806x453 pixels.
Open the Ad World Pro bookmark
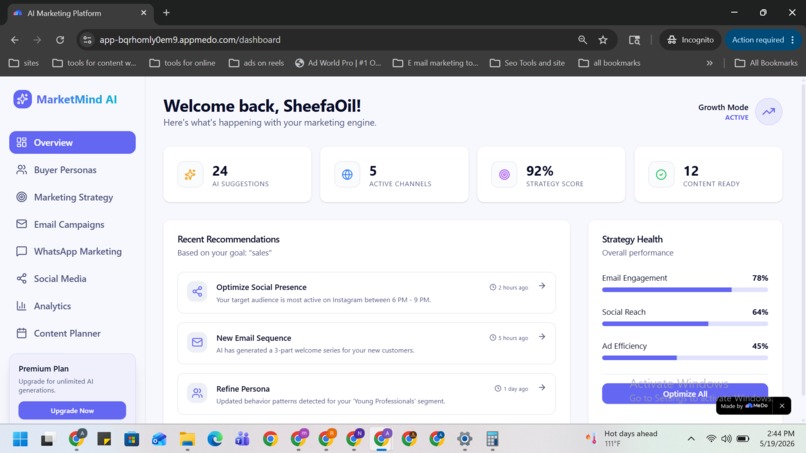pyautogui.click(x=338, y=63)
